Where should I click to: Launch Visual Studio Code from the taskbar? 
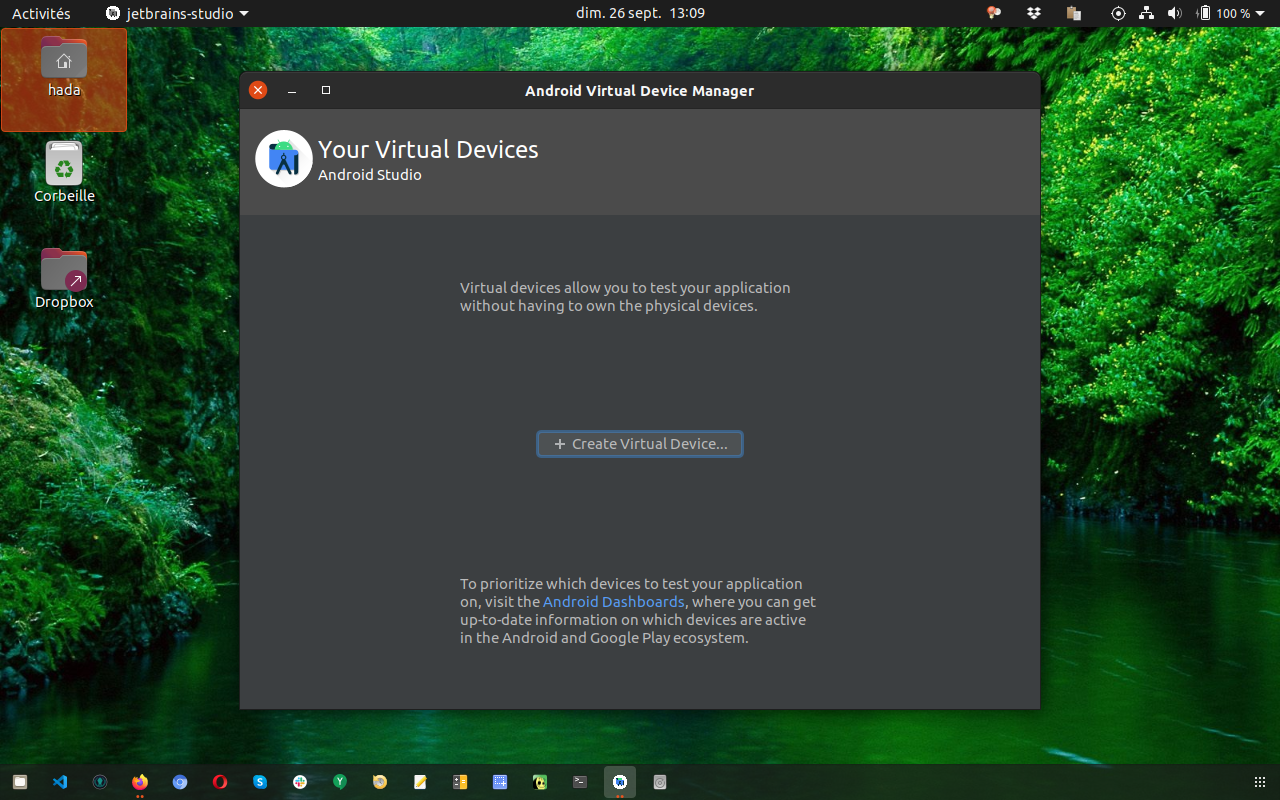click(60, 782)
